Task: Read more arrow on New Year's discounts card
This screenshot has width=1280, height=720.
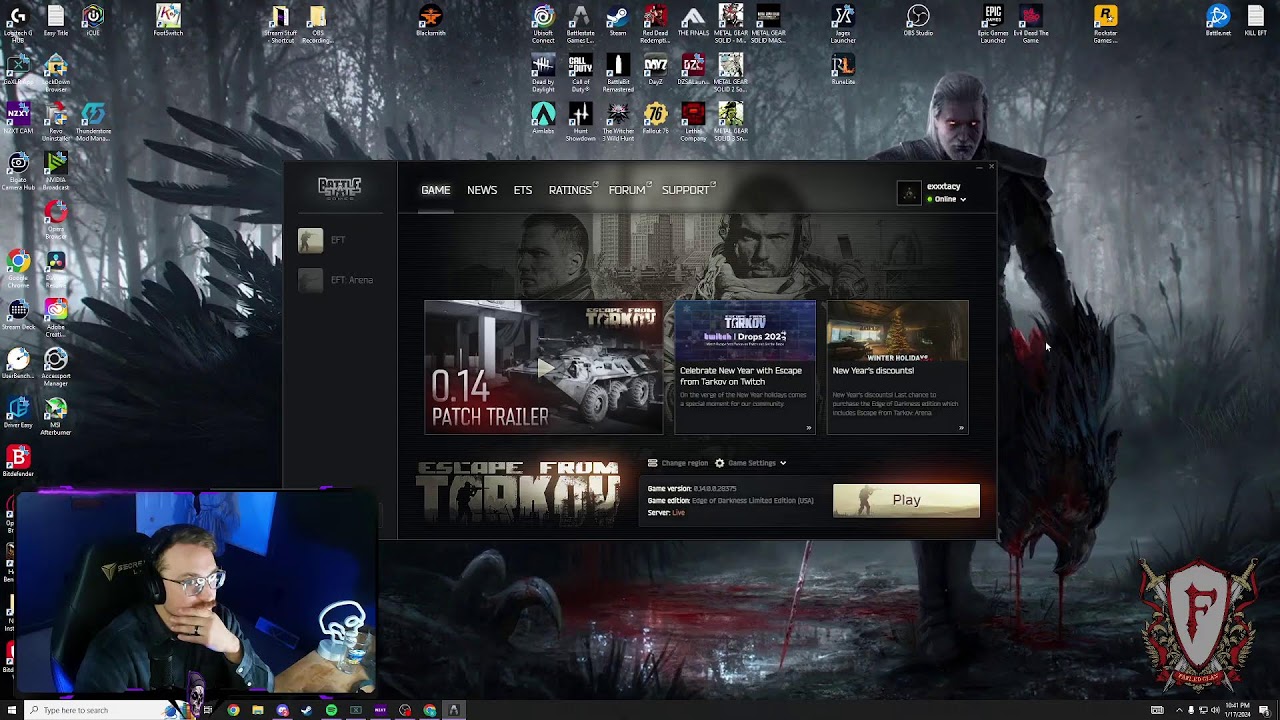Action: [x=961, y=428]
